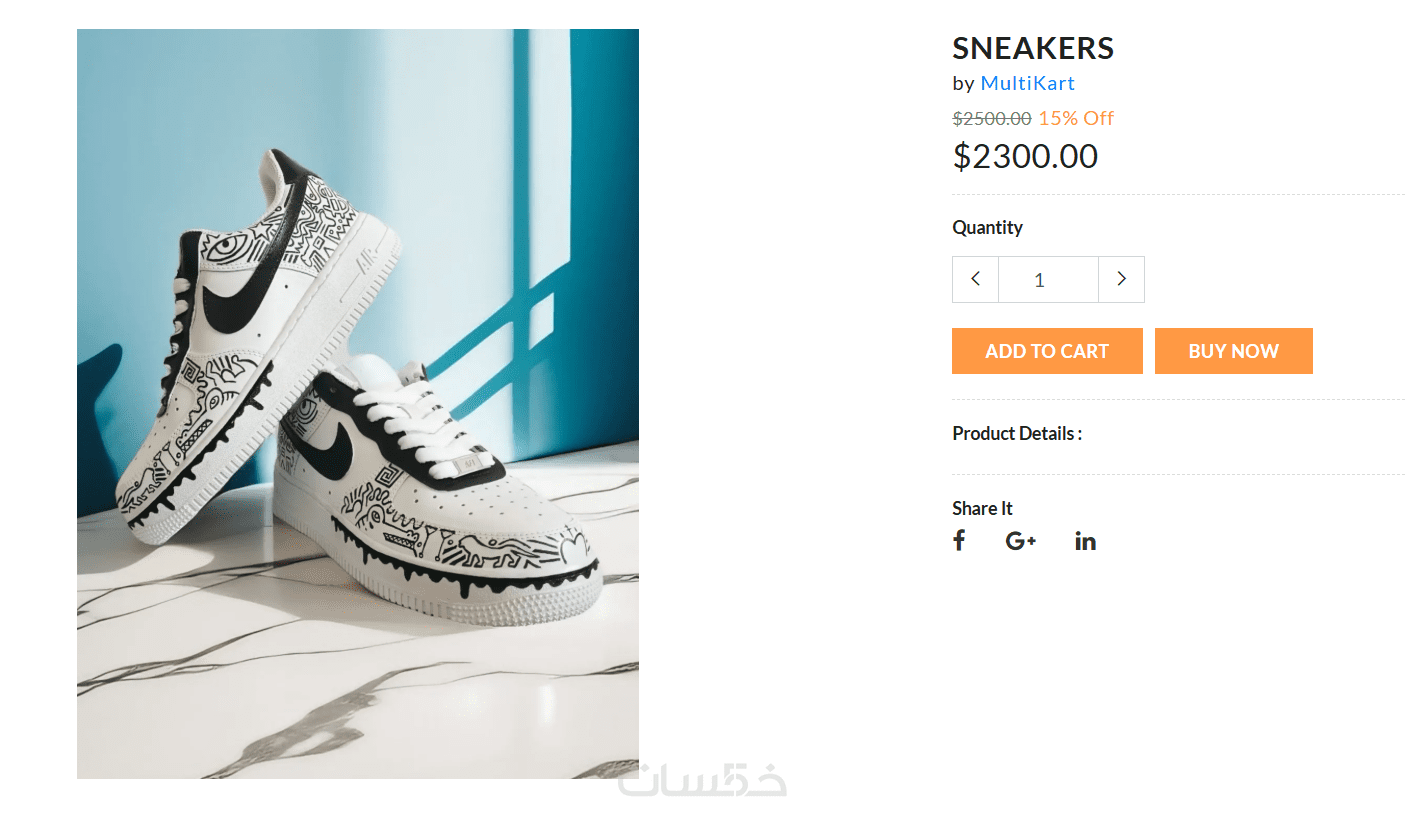Click the Arabic watermark logo at bottom
The image size is (1406, 813).
[702, 781]
